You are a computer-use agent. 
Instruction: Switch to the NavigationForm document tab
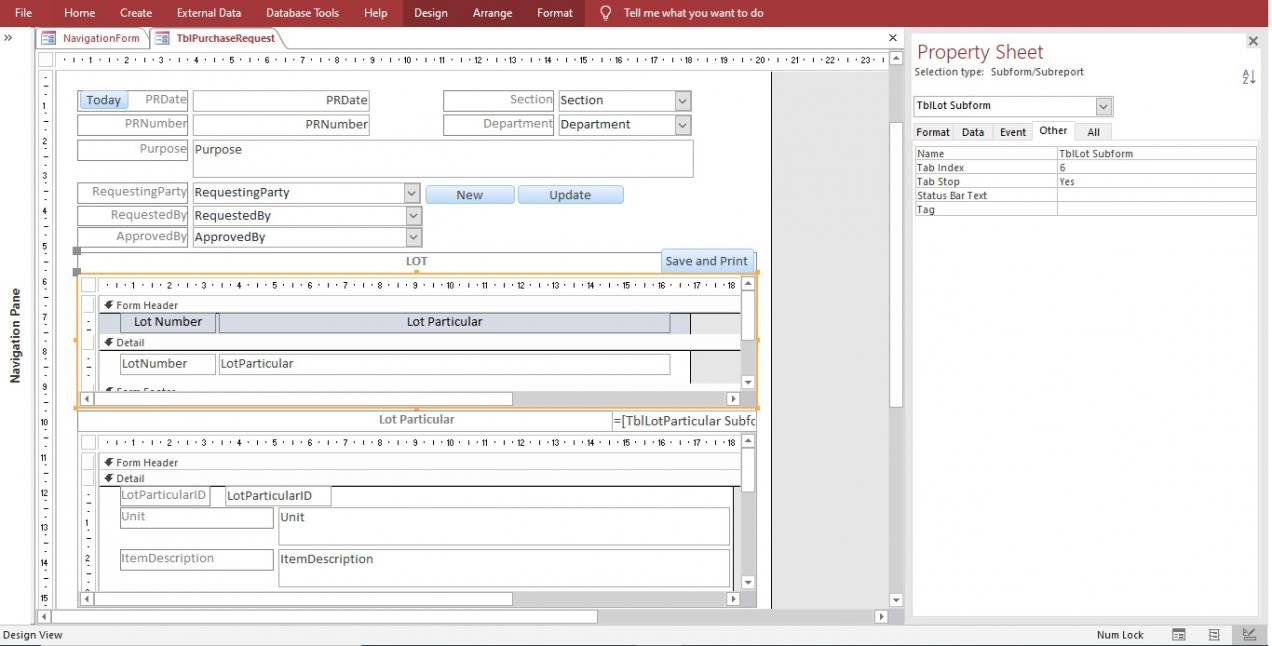coord(93,38)
